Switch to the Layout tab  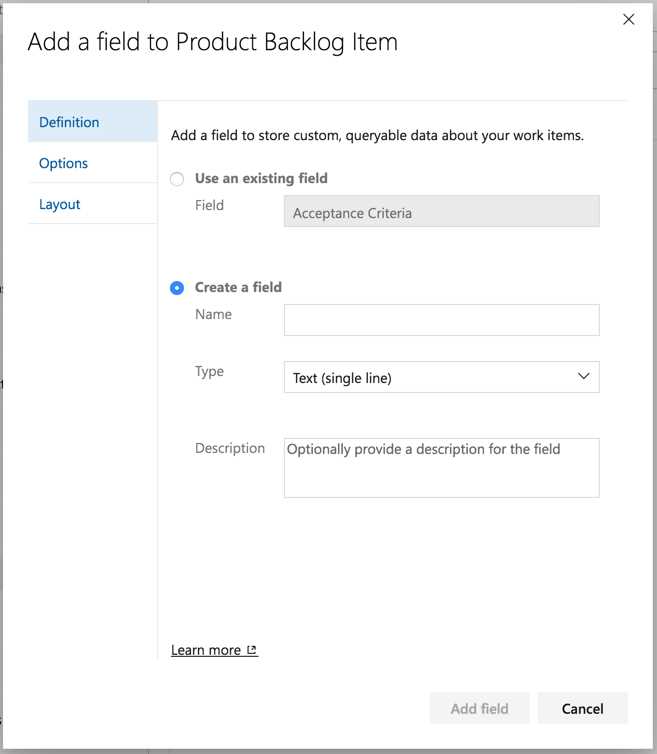click(93, 204)
